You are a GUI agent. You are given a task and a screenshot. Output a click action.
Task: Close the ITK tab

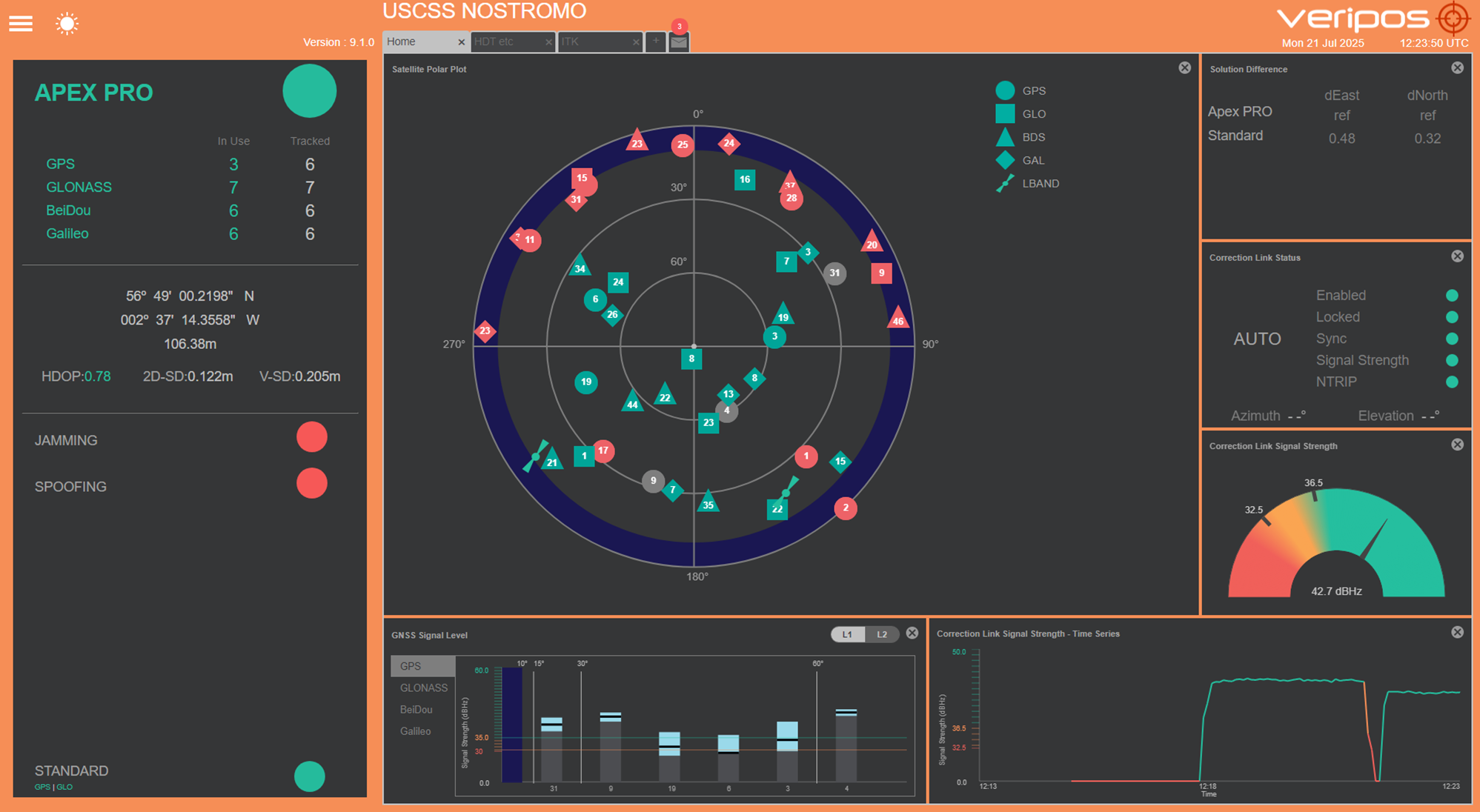(x=636, y=42)
